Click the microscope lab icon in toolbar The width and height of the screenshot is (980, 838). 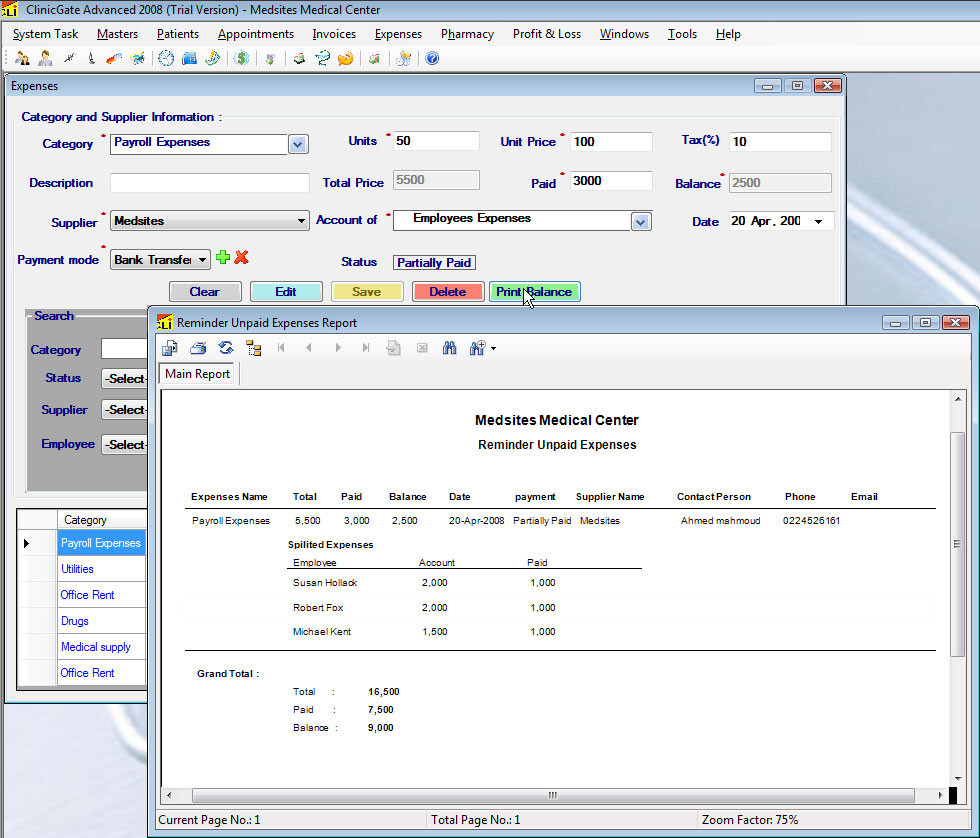(91, 58)
